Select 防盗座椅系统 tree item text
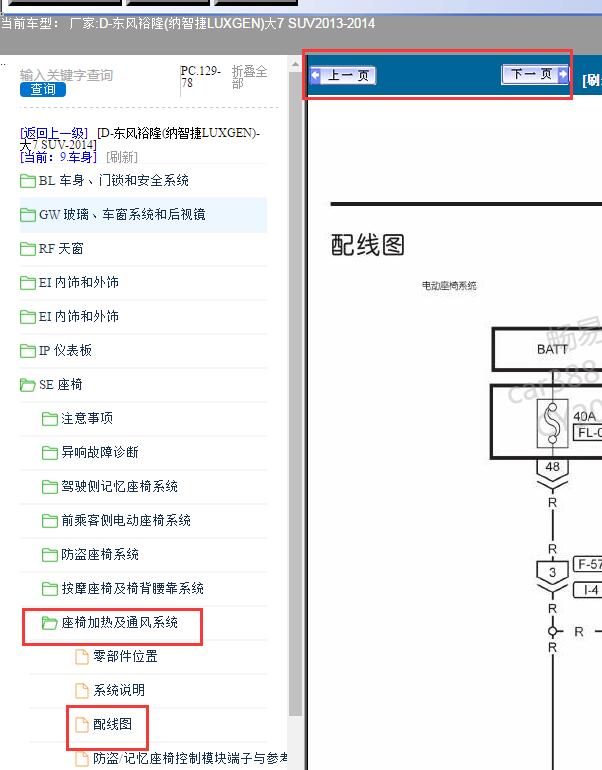This screenshot has height=770, width=602. (x=100, y=554)
